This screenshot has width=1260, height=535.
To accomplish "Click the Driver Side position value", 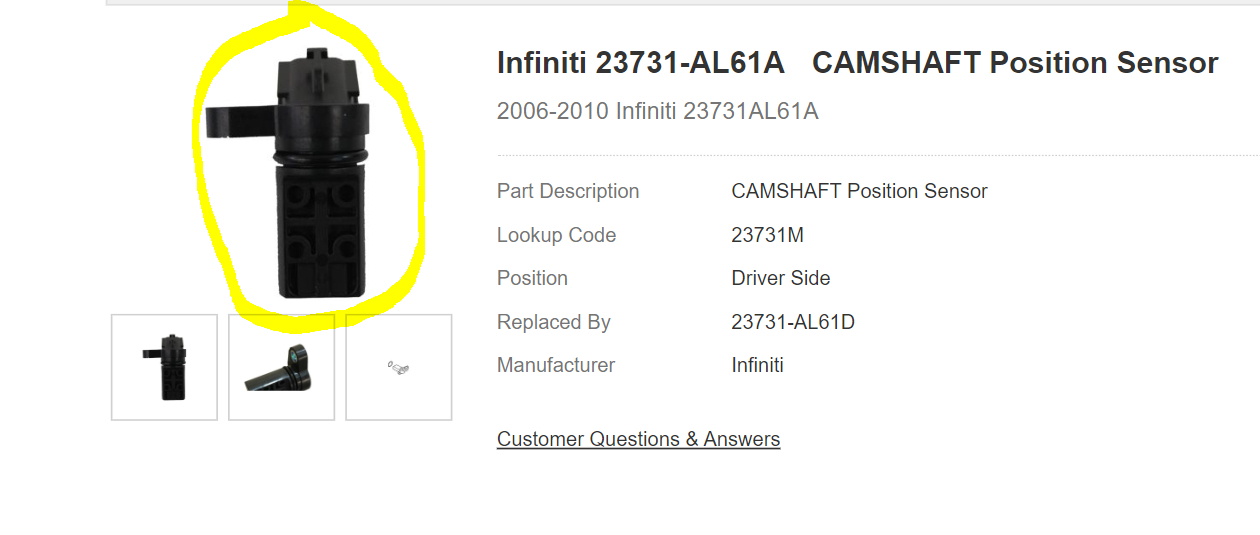I will pyautogui.click(x=780, y=278).
